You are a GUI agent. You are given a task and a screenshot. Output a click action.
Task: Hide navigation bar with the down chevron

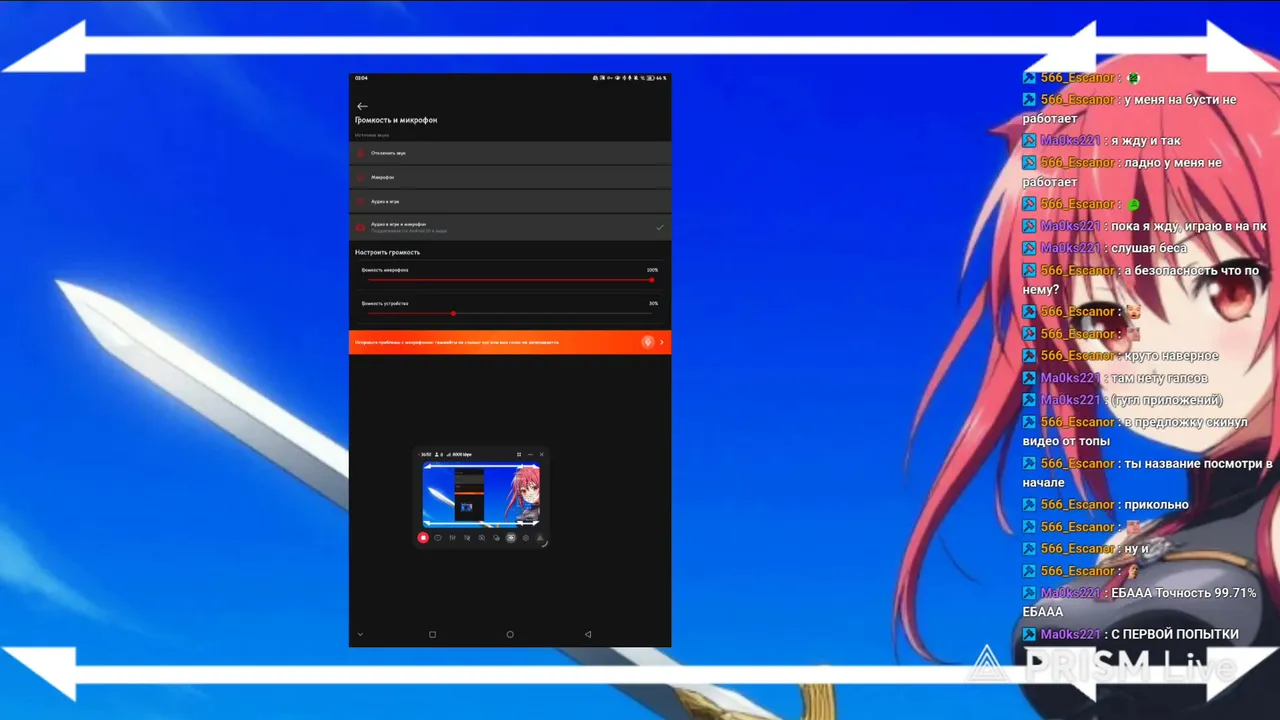tap(360, 634)
